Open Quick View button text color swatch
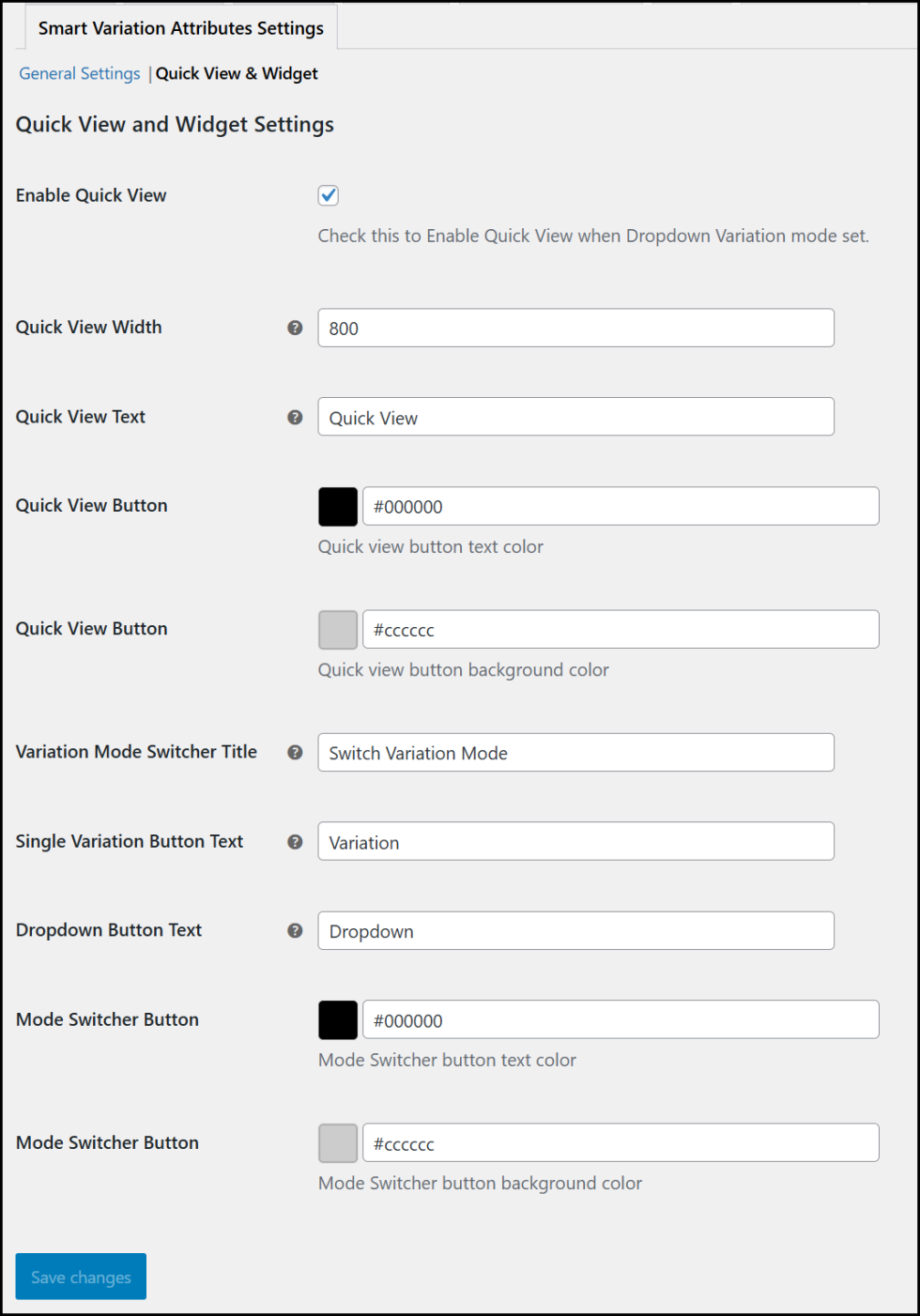 click(x=338, y=507)
